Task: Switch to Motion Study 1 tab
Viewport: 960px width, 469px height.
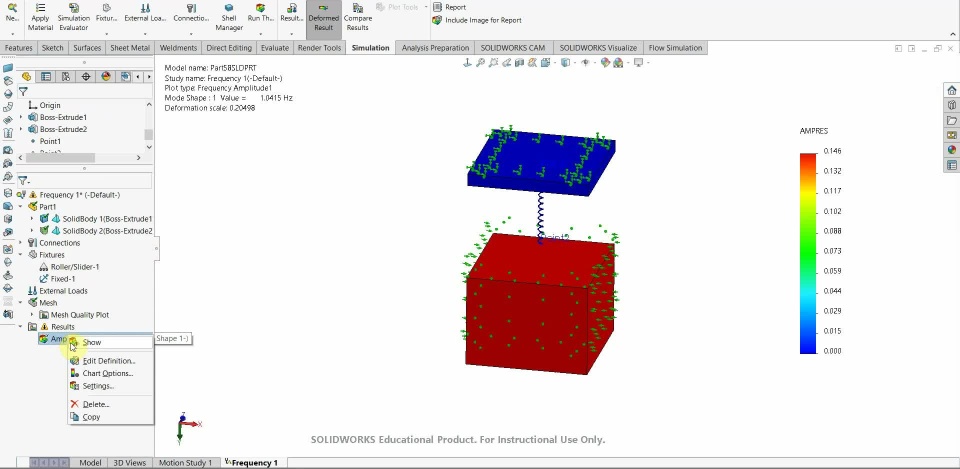Action: coord(186,463)
